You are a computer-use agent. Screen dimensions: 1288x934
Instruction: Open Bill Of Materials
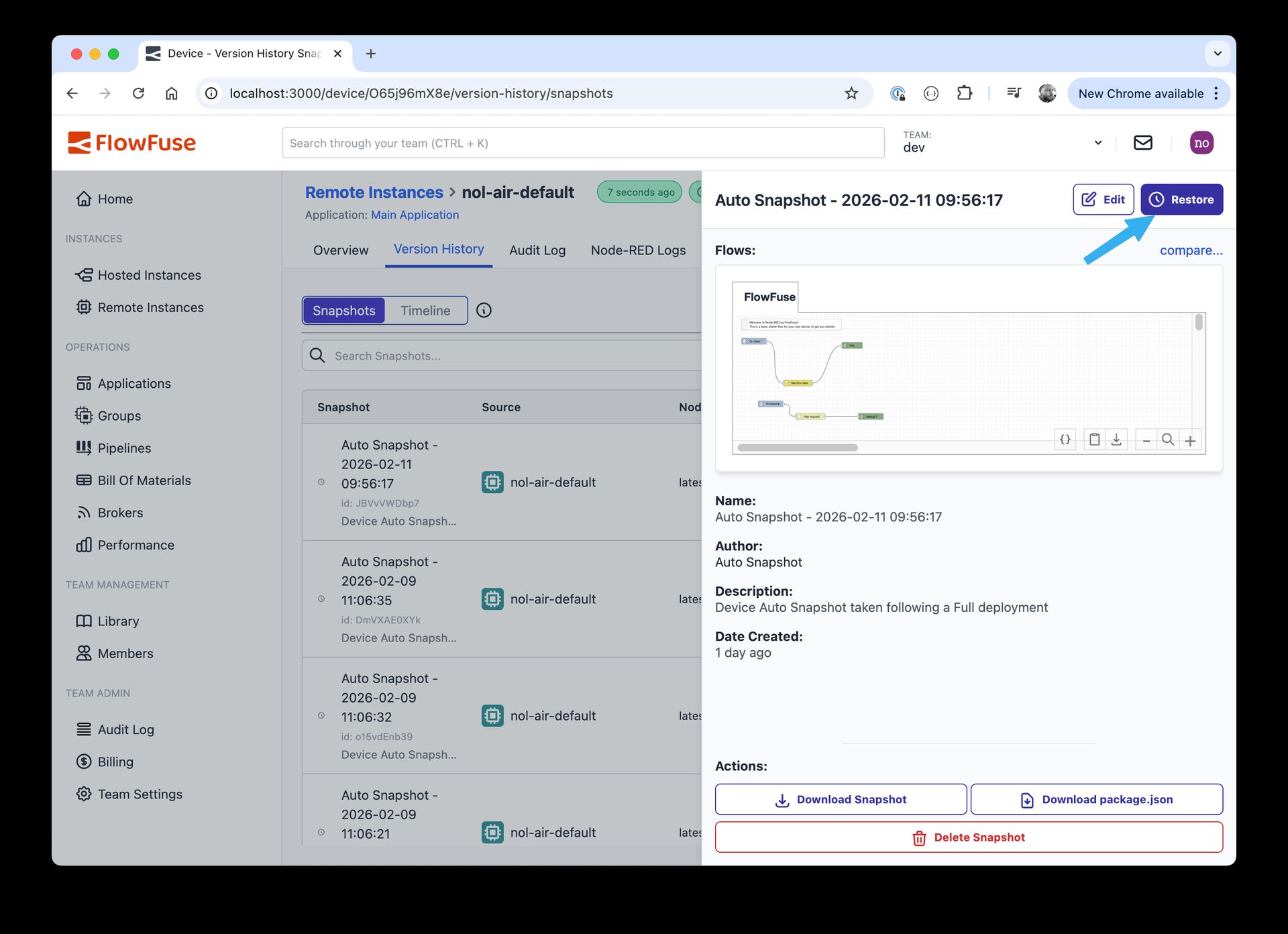144,480
